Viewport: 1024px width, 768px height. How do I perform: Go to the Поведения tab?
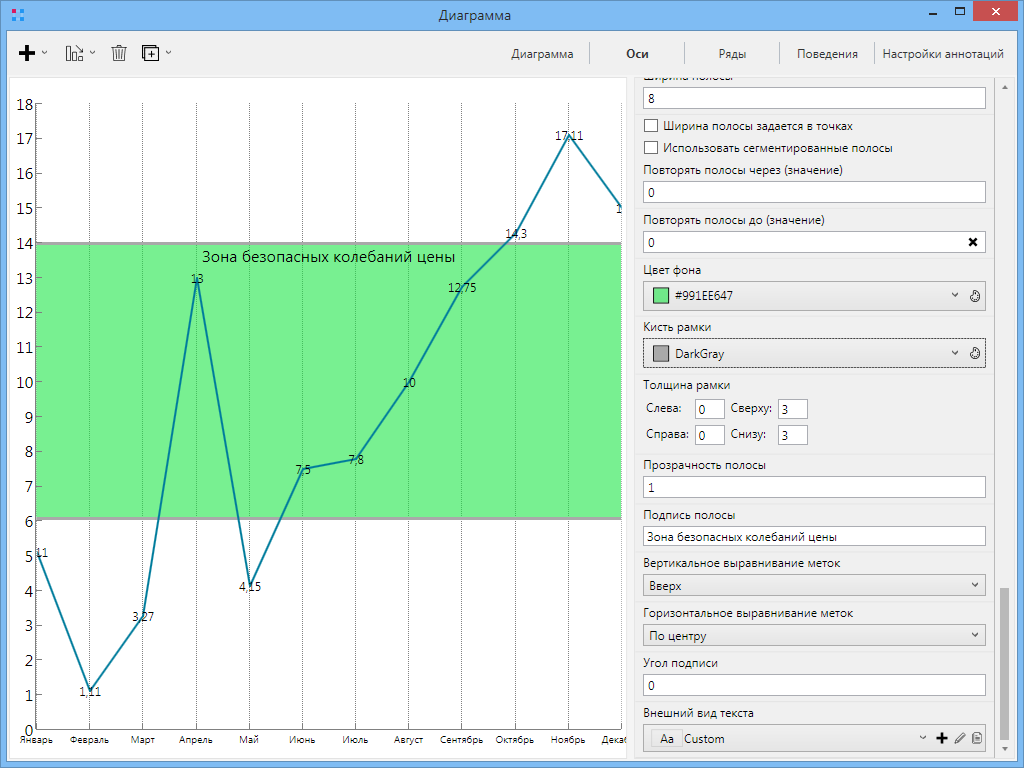coord(827,54)
